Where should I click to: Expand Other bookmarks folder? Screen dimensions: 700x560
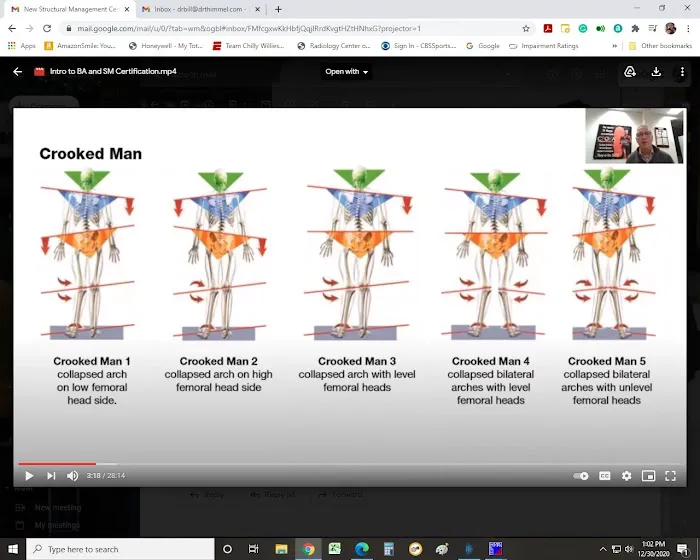659,46
